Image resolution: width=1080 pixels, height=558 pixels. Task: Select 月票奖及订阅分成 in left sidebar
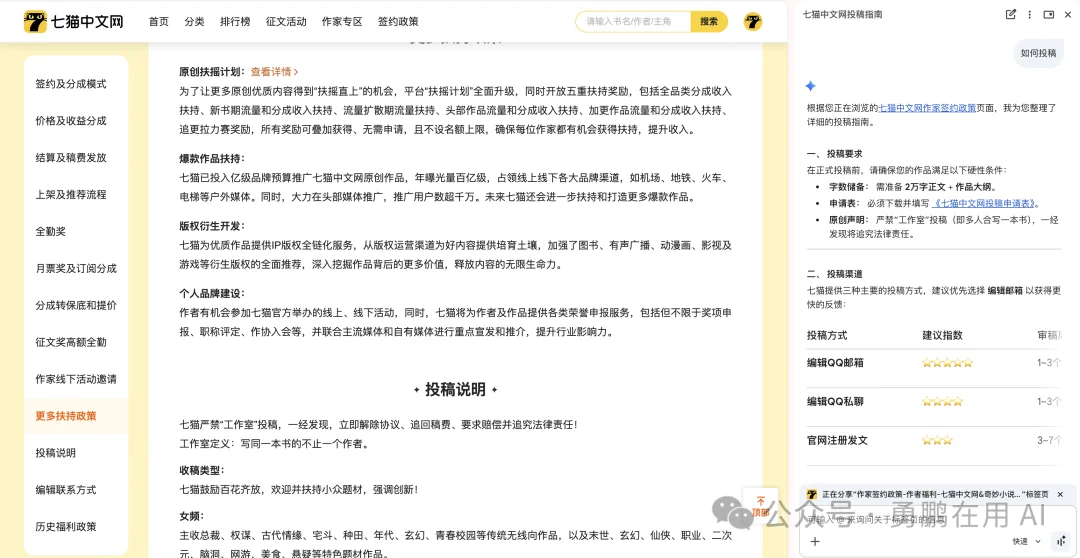(76, 269)
